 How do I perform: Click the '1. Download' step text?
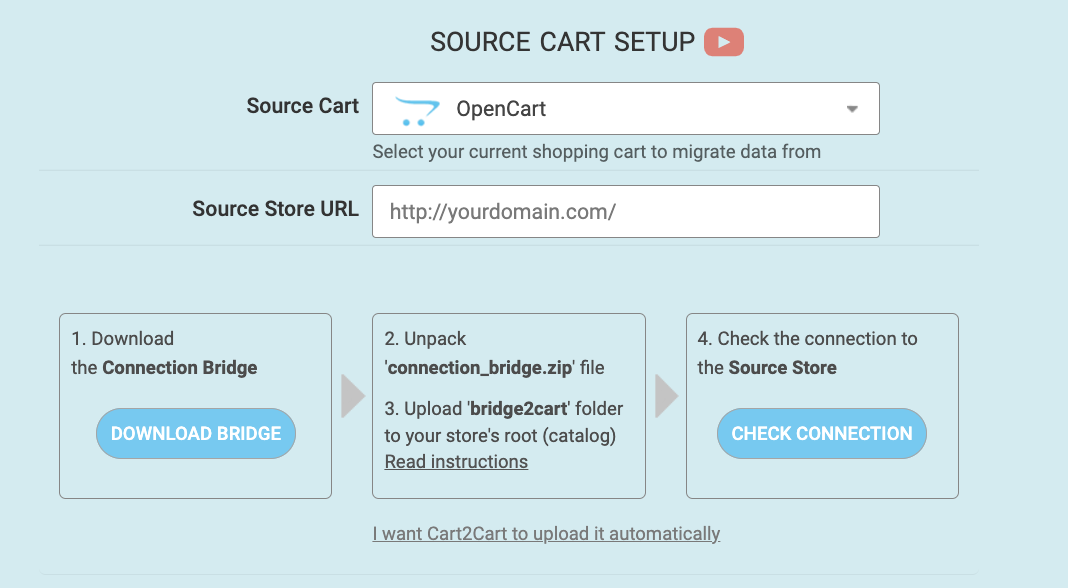[123, 339]
